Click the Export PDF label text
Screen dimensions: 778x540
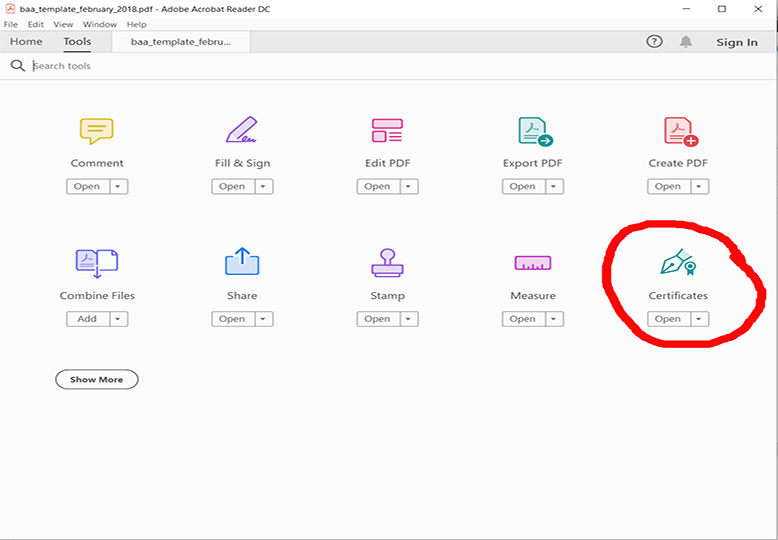tap(533, 163)
